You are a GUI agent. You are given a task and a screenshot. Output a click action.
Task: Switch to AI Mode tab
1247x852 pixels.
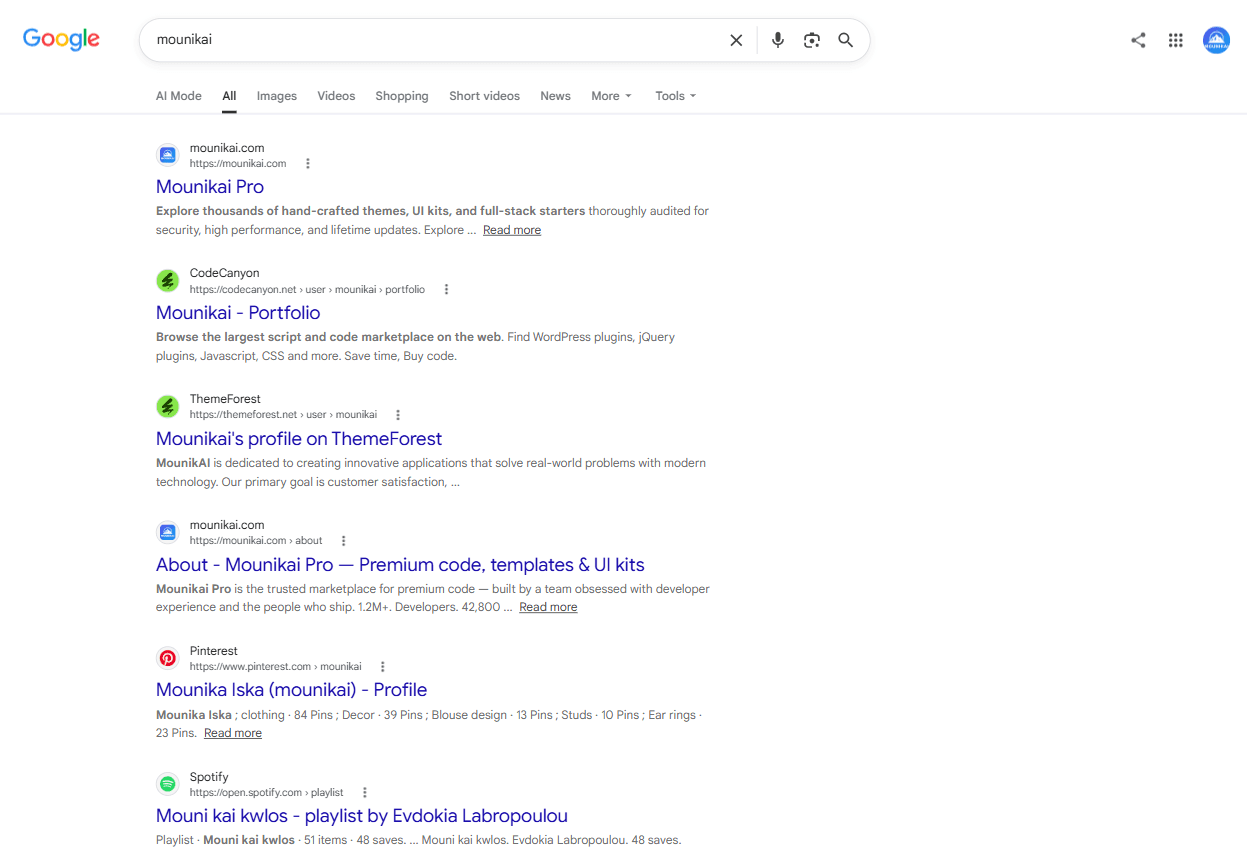coord(178,96)
